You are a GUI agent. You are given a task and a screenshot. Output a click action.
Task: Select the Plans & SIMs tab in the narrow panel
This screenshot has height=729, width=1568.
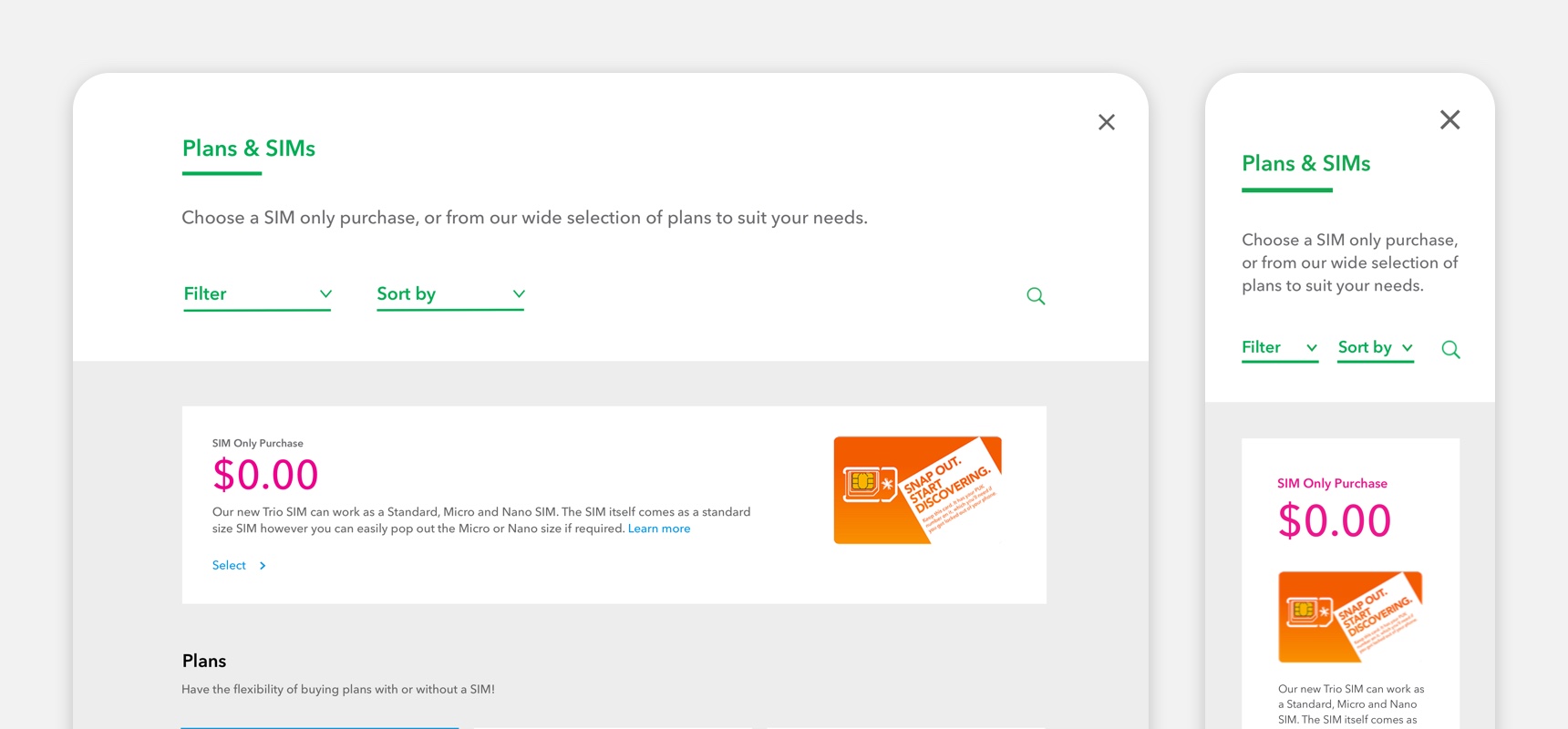pos(1305,164)
